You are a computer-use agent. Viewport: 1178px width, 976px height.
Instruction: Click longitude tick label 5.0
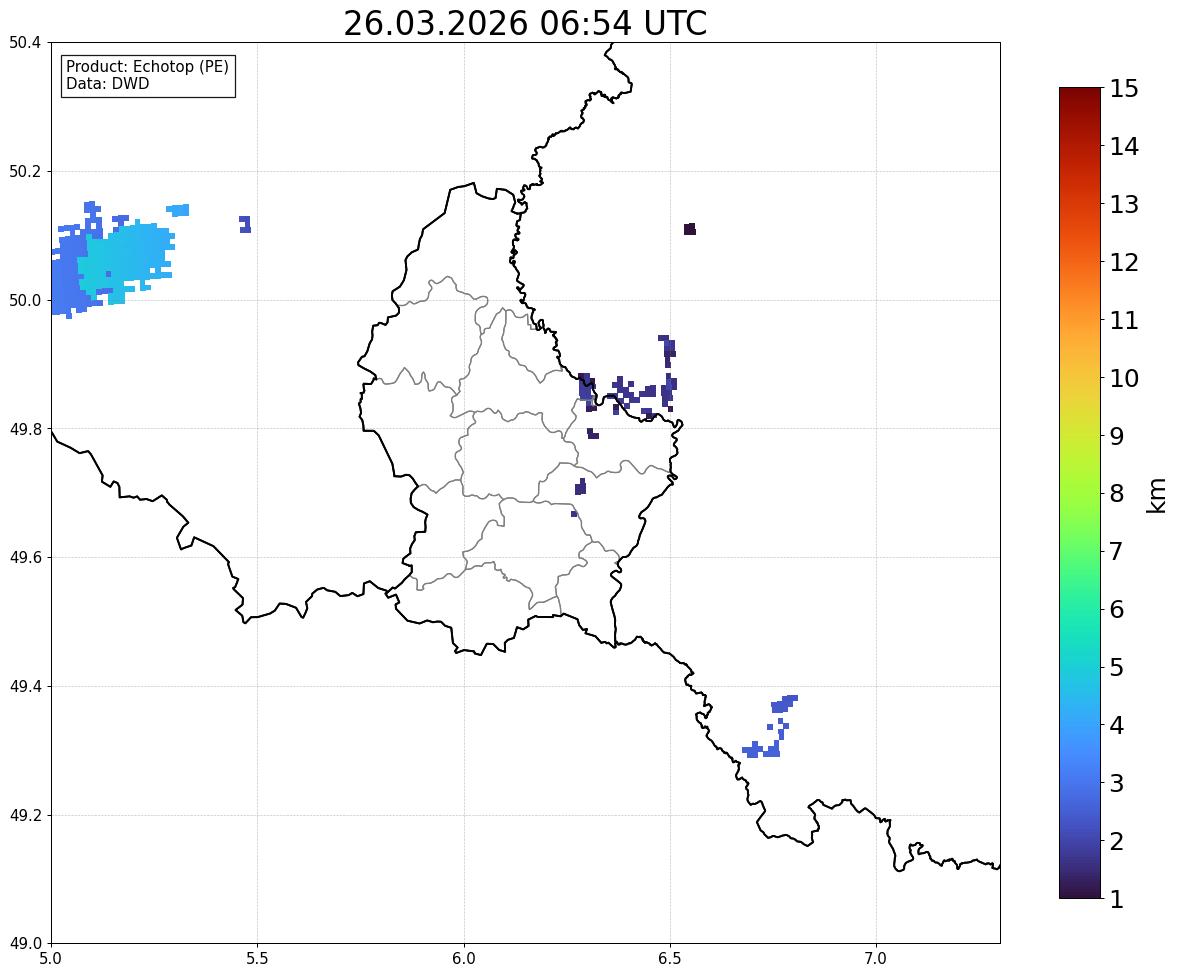pos(51,959)
